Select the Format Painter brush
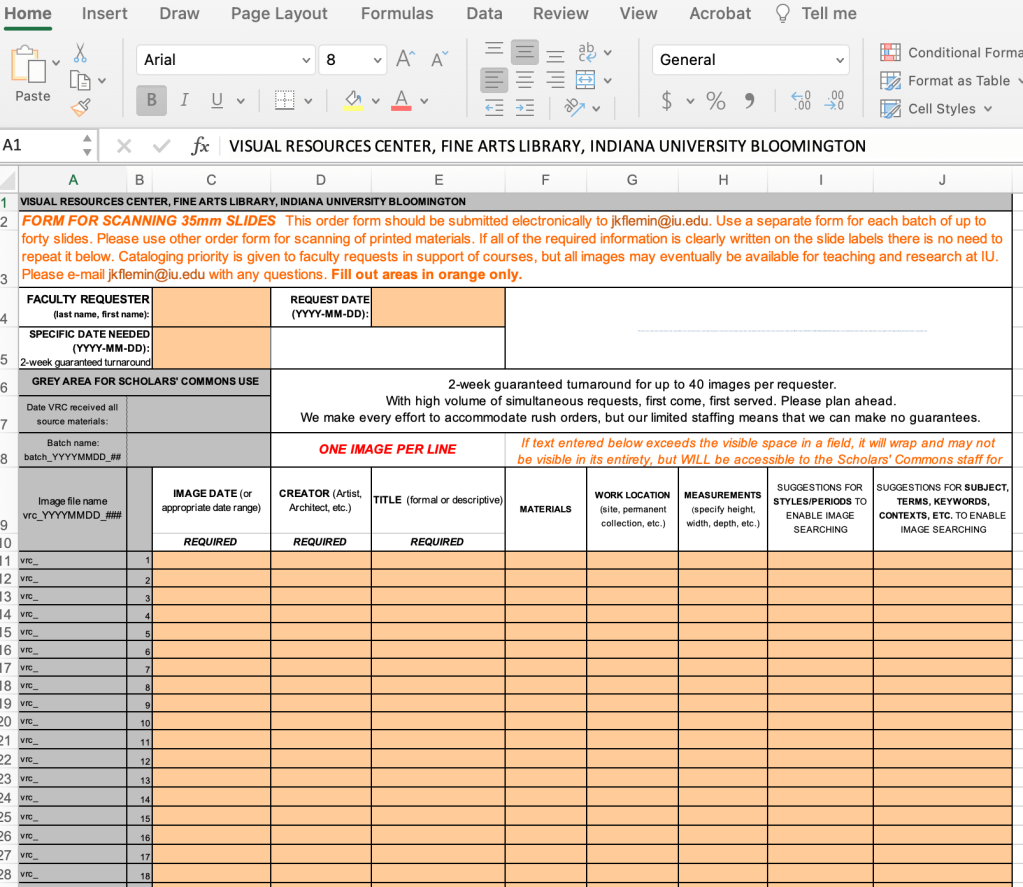The image size is (1023, 887). tap(80, 105)
